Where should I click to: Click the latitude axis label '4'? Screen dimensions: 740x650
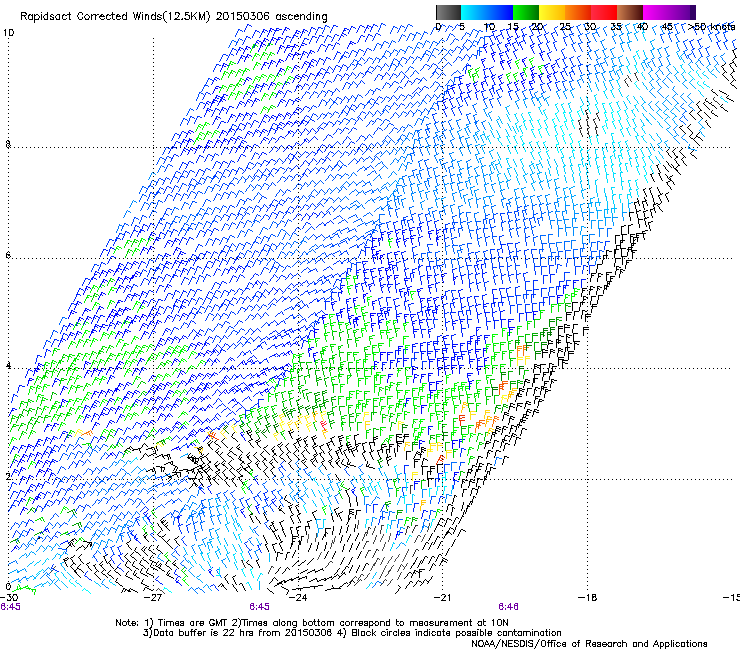8,366
